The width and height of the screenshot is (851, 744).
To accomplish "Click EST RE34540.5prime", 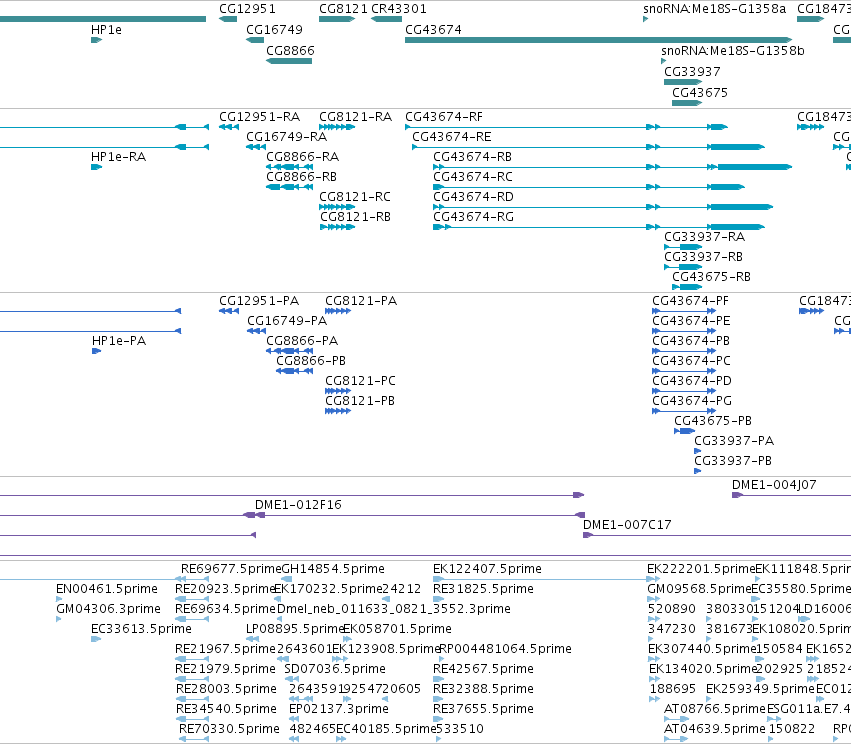I will pos(226,709).
